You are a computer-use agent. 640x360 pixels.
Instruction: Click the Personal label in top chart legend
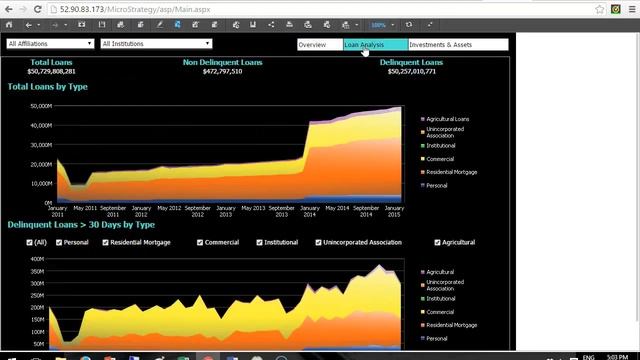(x=437, y=185)
